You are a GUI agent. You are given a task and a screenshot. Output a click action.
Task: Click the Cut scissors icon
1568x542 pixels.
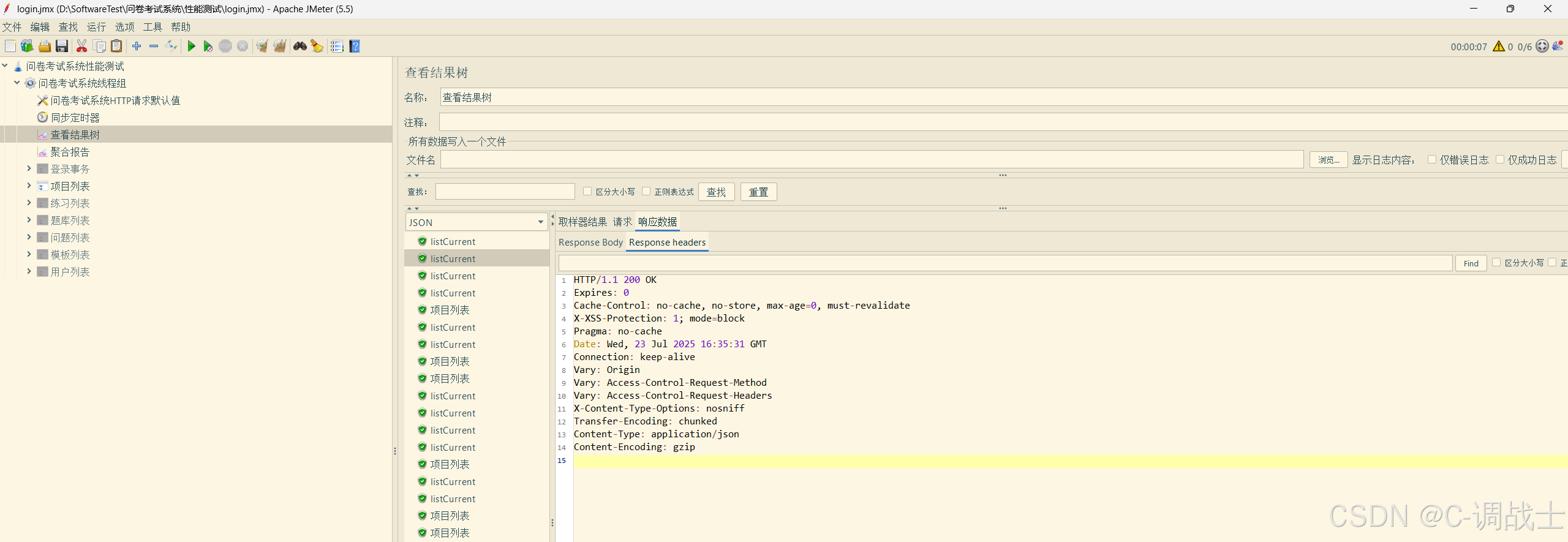81,47
